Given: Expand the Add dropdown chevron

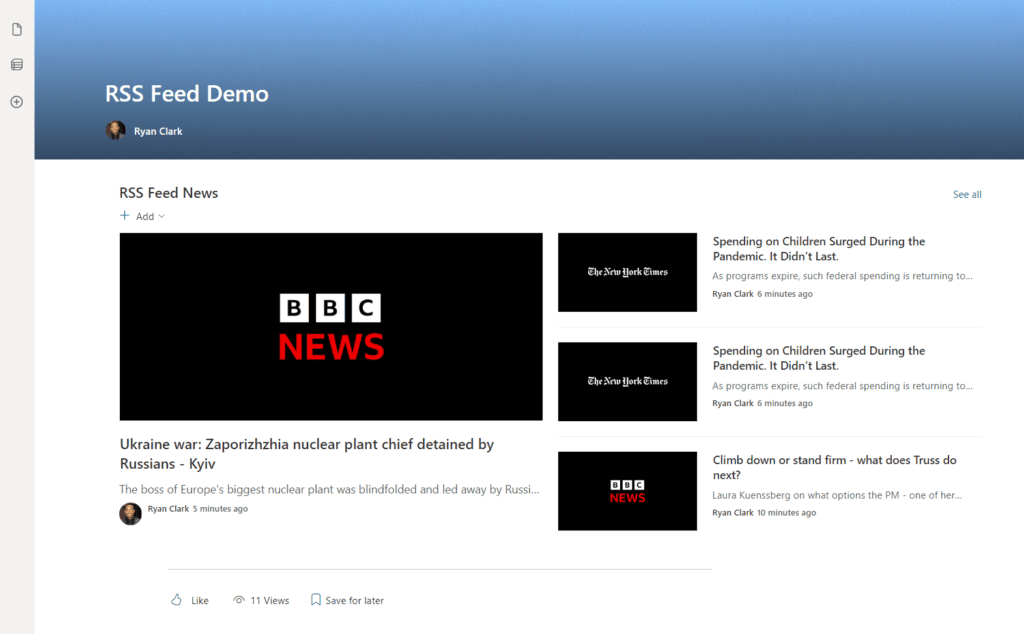Looking at the screenshot, I should point(161,216).
